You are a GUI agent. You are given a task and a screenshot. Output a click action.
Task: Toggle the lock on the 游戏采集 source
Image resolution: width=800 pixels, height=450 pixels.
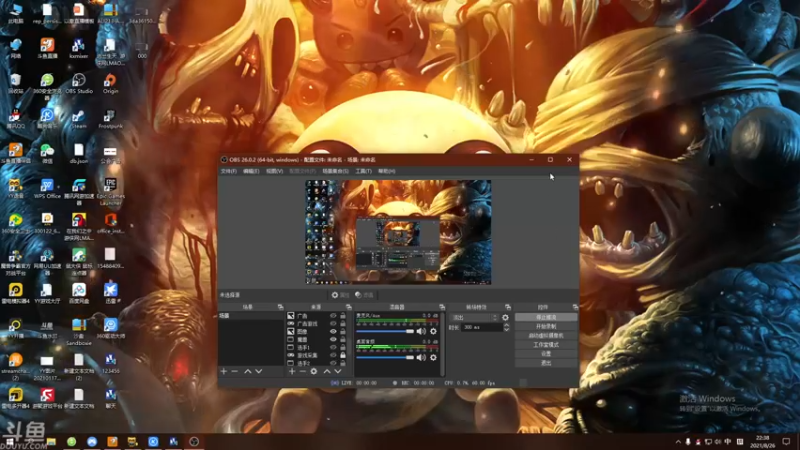click(x=343, y=355)
